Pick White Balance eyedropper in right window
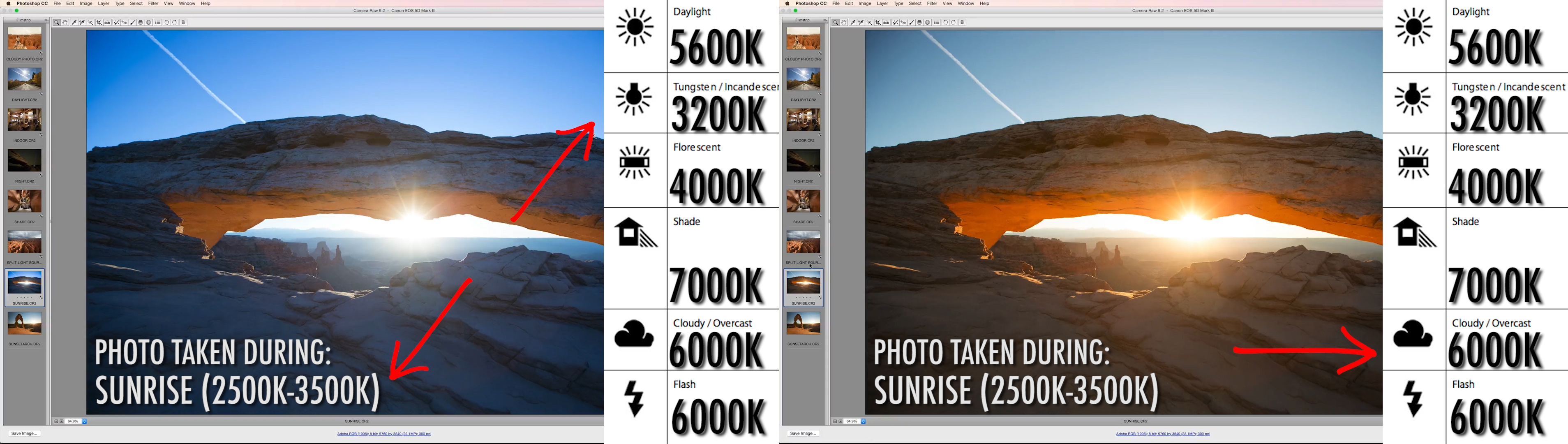 click(x=853, y=23)
